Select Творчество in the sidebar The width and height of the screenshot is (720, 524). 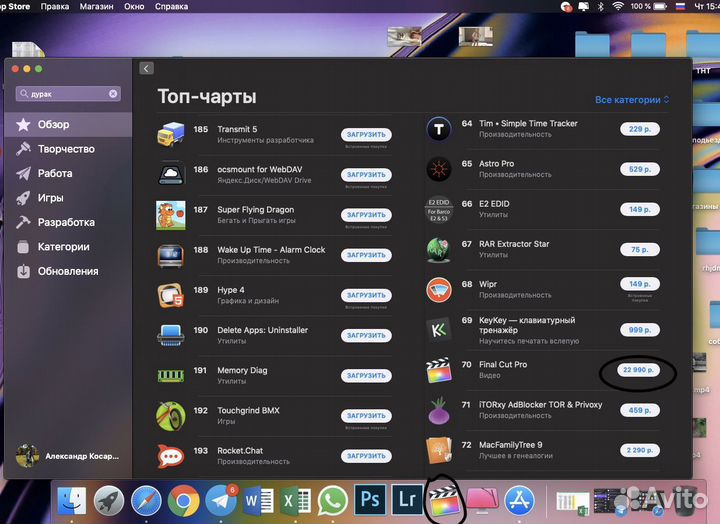(68, 149)
